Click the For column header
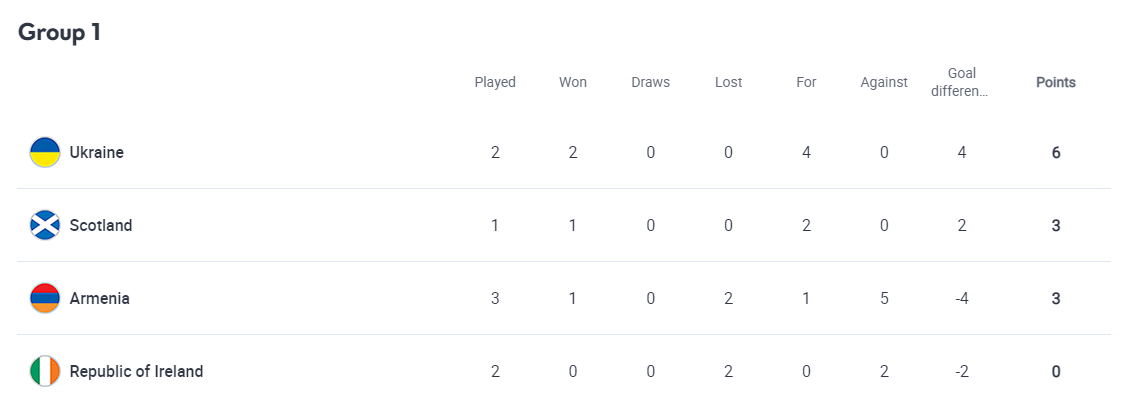Viewport: 1121px width, 418px height. 806,82
